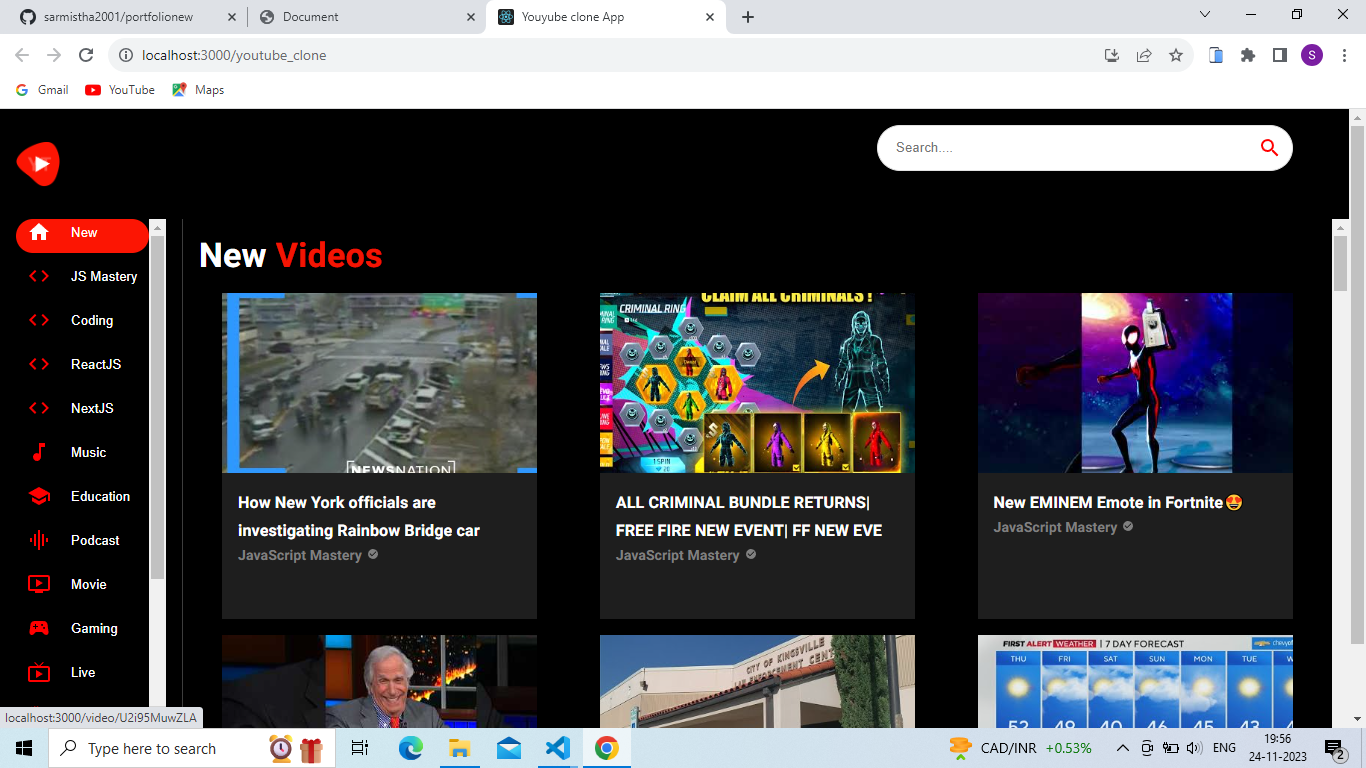
Task: Open the Rainbow Bridge news video thumbnail
Action: click(379, 383)
